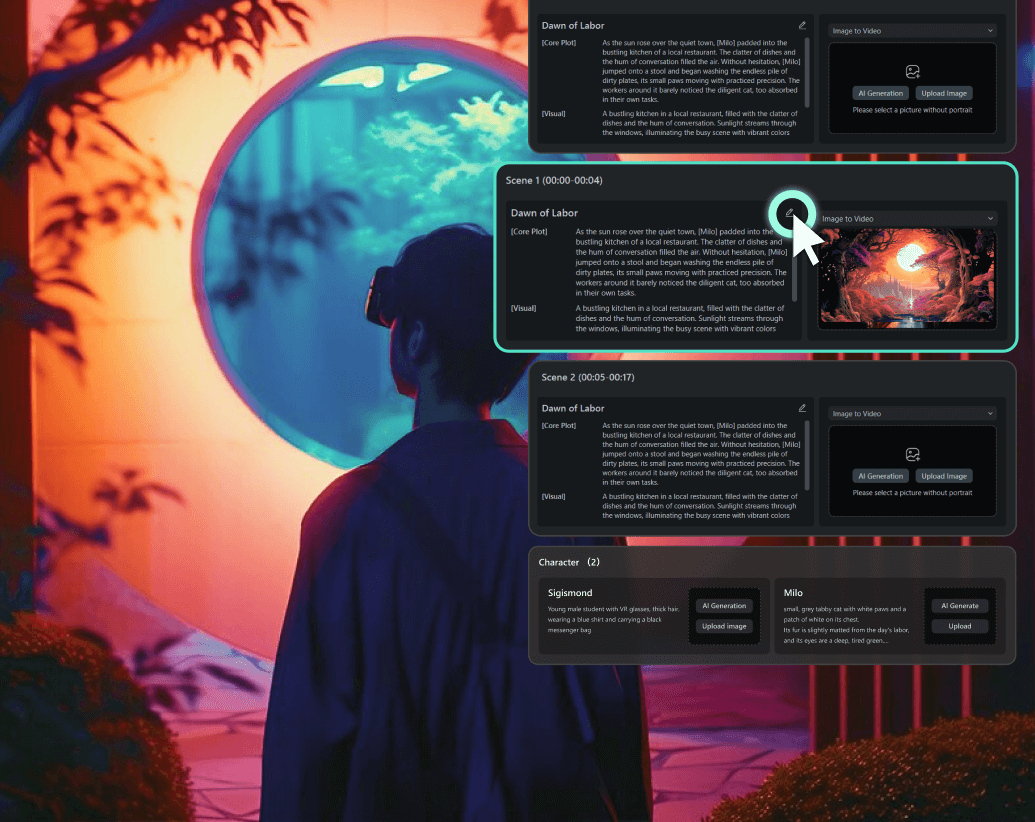Click scrollbar in topmost scene card text

[x=807, y=72]
